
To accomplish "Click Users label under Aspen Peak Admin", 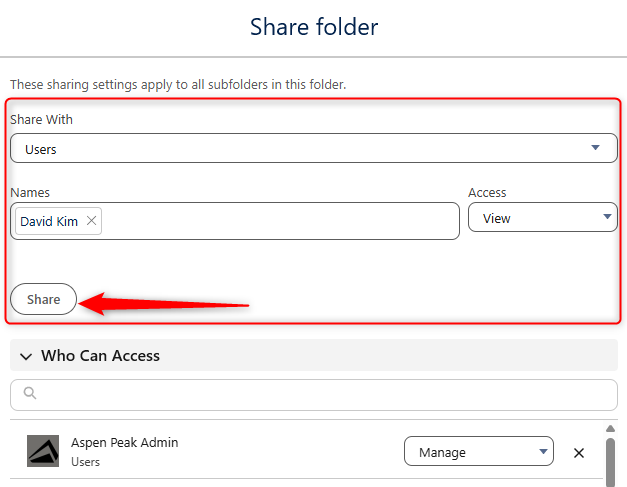I will [x=85, y=462].
